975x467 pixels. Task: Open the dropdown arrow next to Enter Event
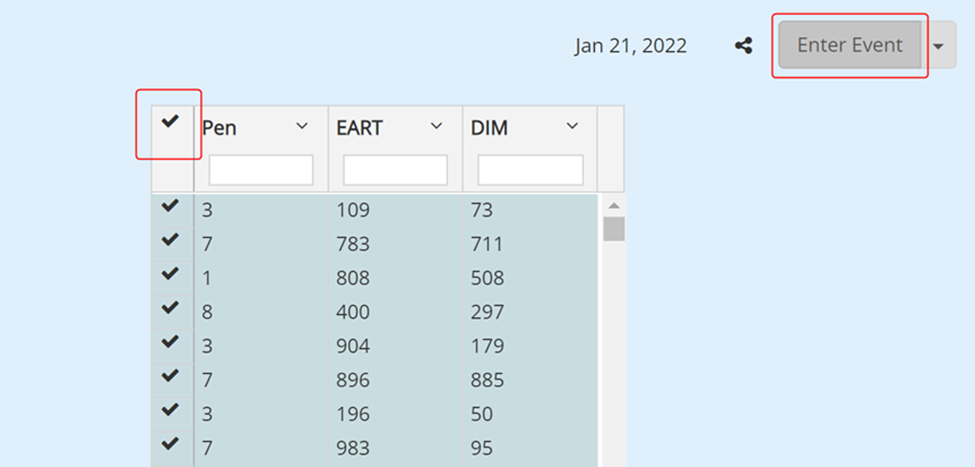tap(938, 46)
